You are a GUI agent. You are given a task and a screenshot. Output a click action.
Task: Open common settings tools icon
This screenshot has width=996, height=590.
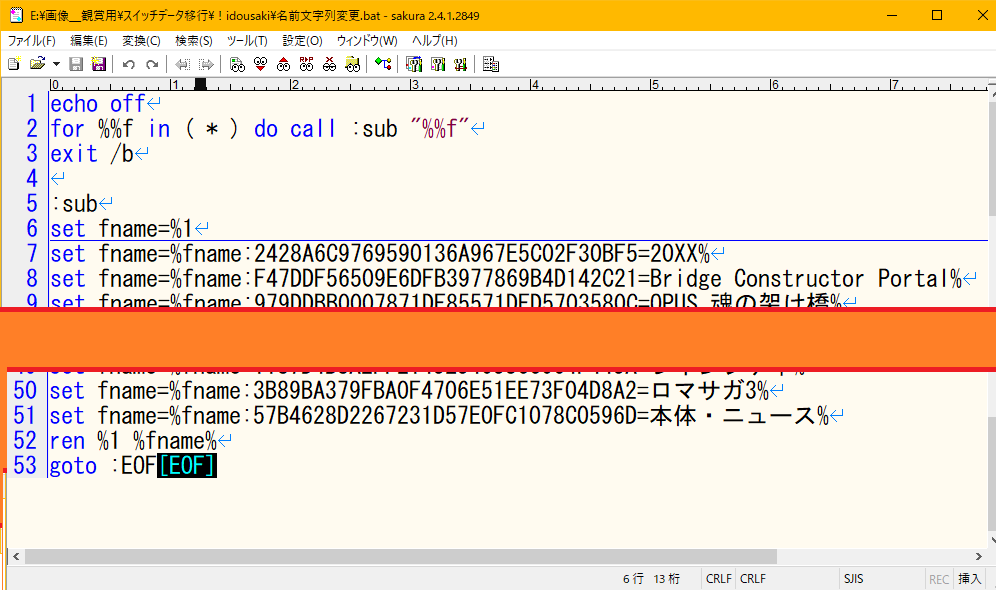pyautogui.click(x=461, y=64)
